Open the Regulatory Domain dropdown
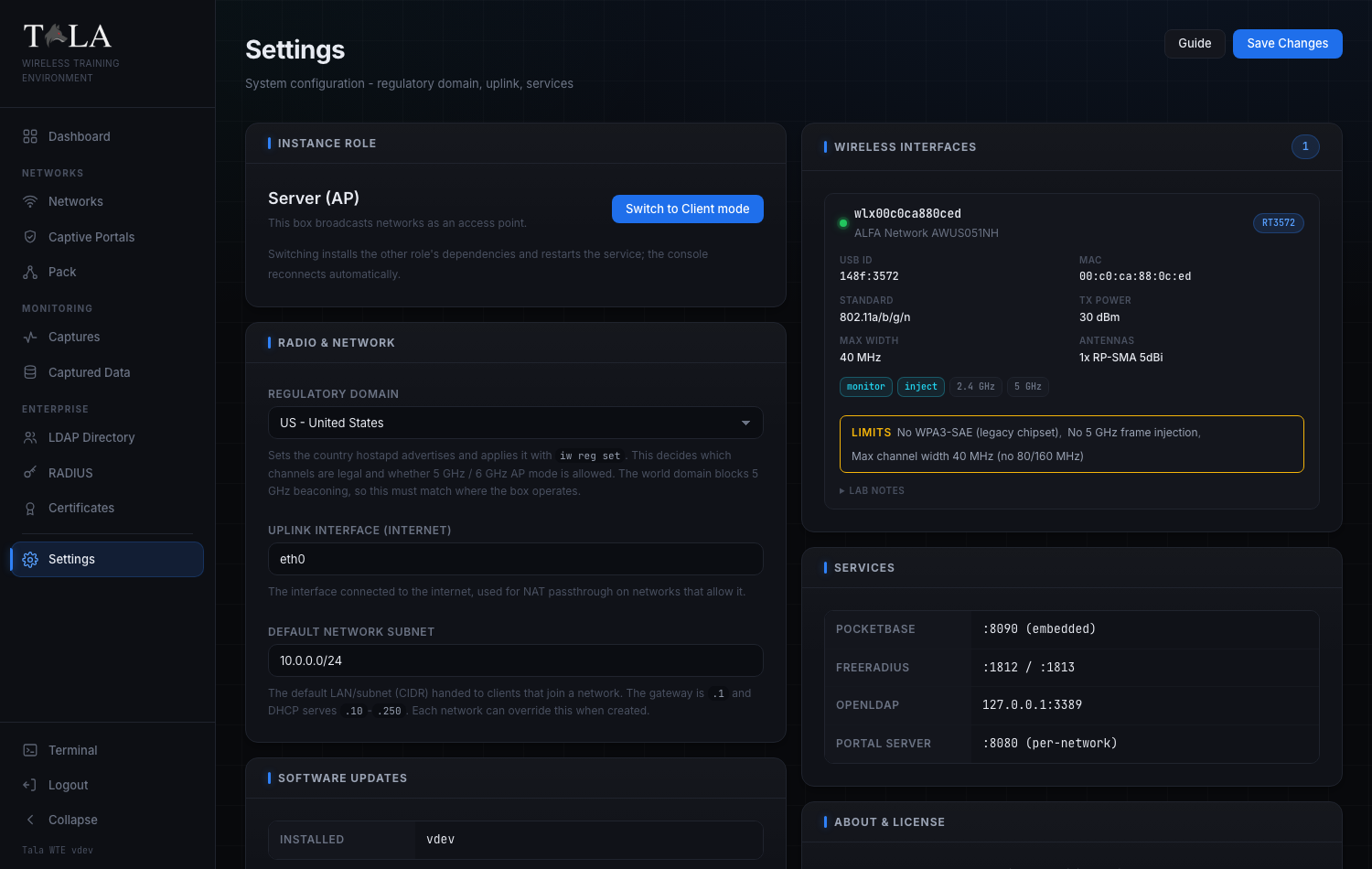This screenshot has width=1372, height=869. (516, 423)
